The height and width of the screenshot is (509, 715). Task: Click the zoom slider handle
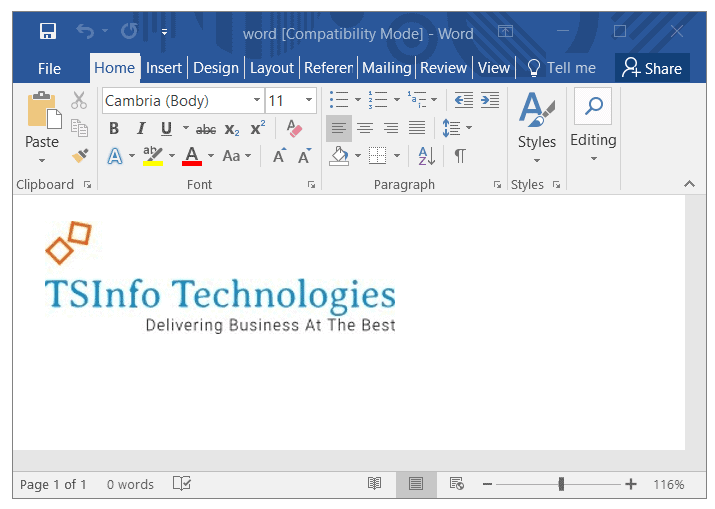(561, 484)
